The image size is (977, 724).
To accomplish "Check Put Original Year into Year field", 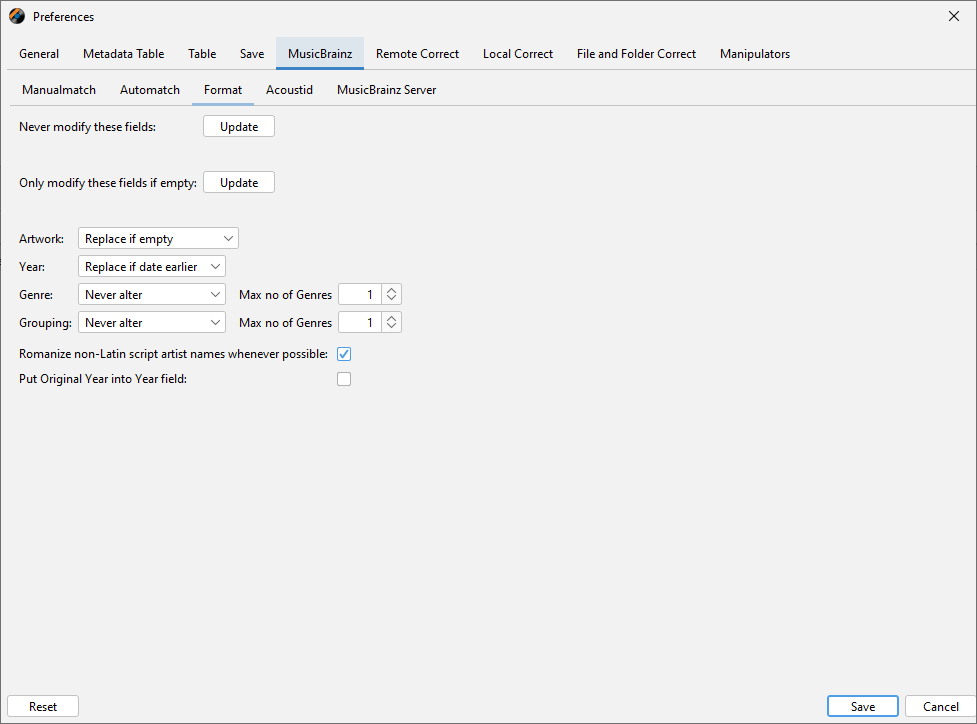I will coord(344,379).
